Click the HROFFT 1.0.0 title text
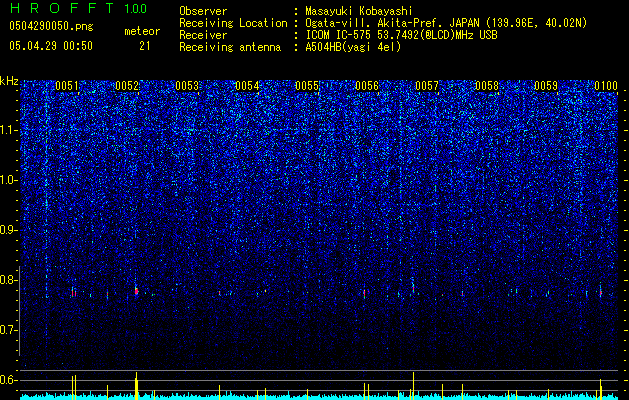Screen dimensions: 629x400 coord(78,8)
